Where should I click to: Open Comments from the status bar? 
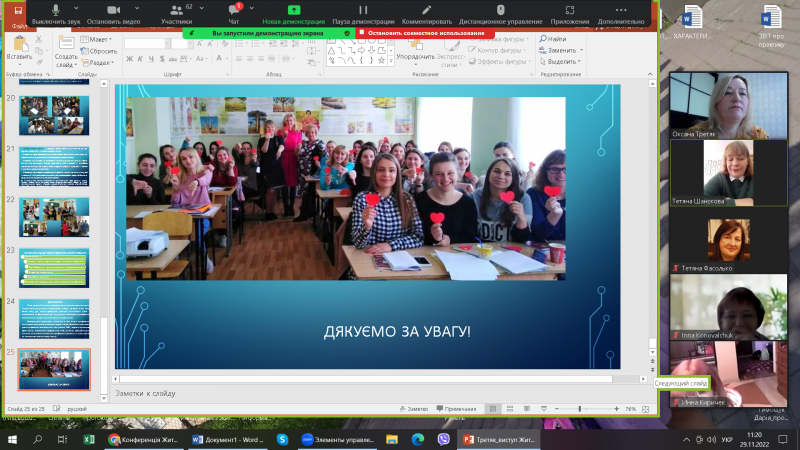457,409
